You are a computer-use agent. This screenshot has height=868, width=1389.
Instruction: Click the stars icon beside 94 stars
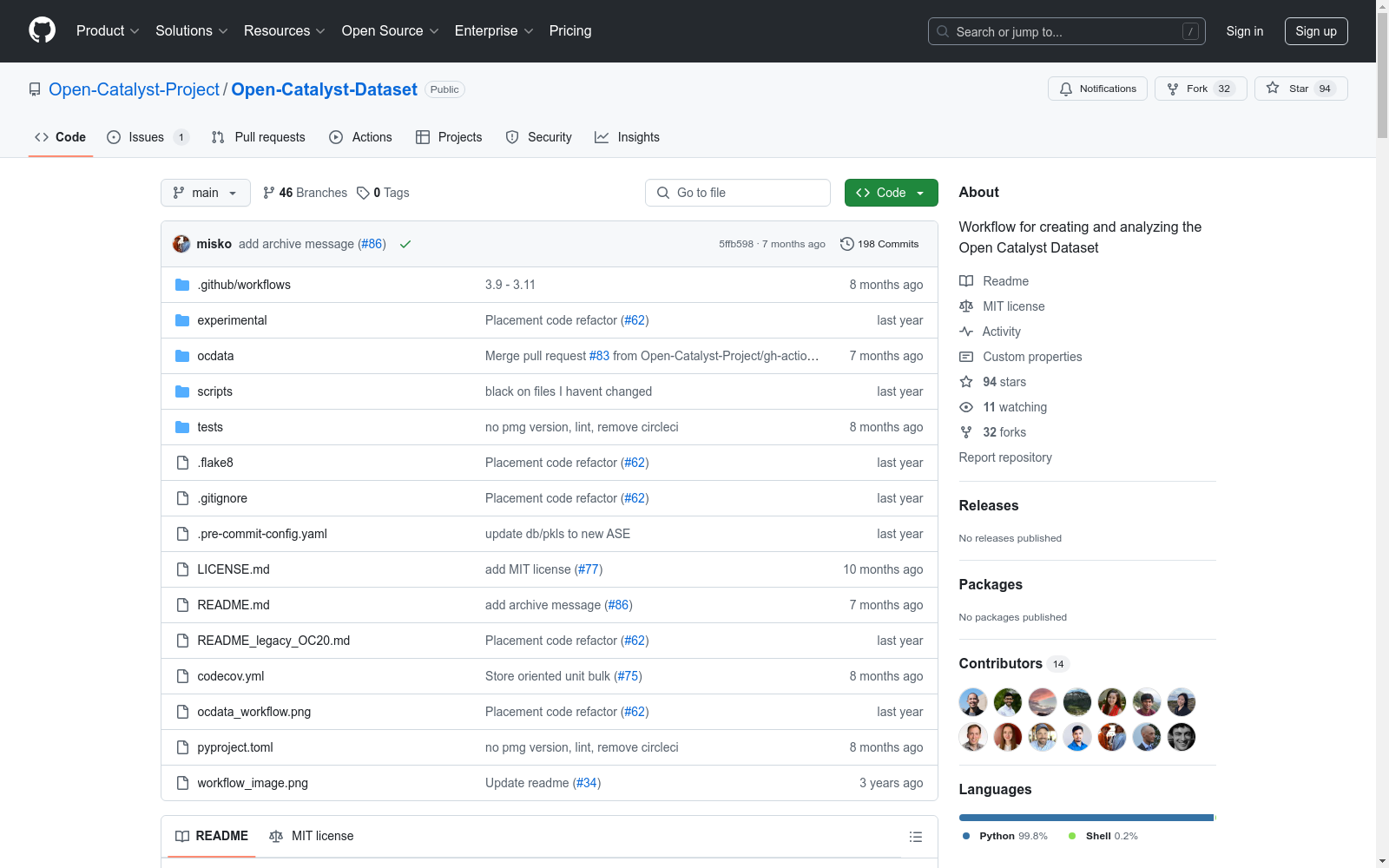click(x=966, y=382)
